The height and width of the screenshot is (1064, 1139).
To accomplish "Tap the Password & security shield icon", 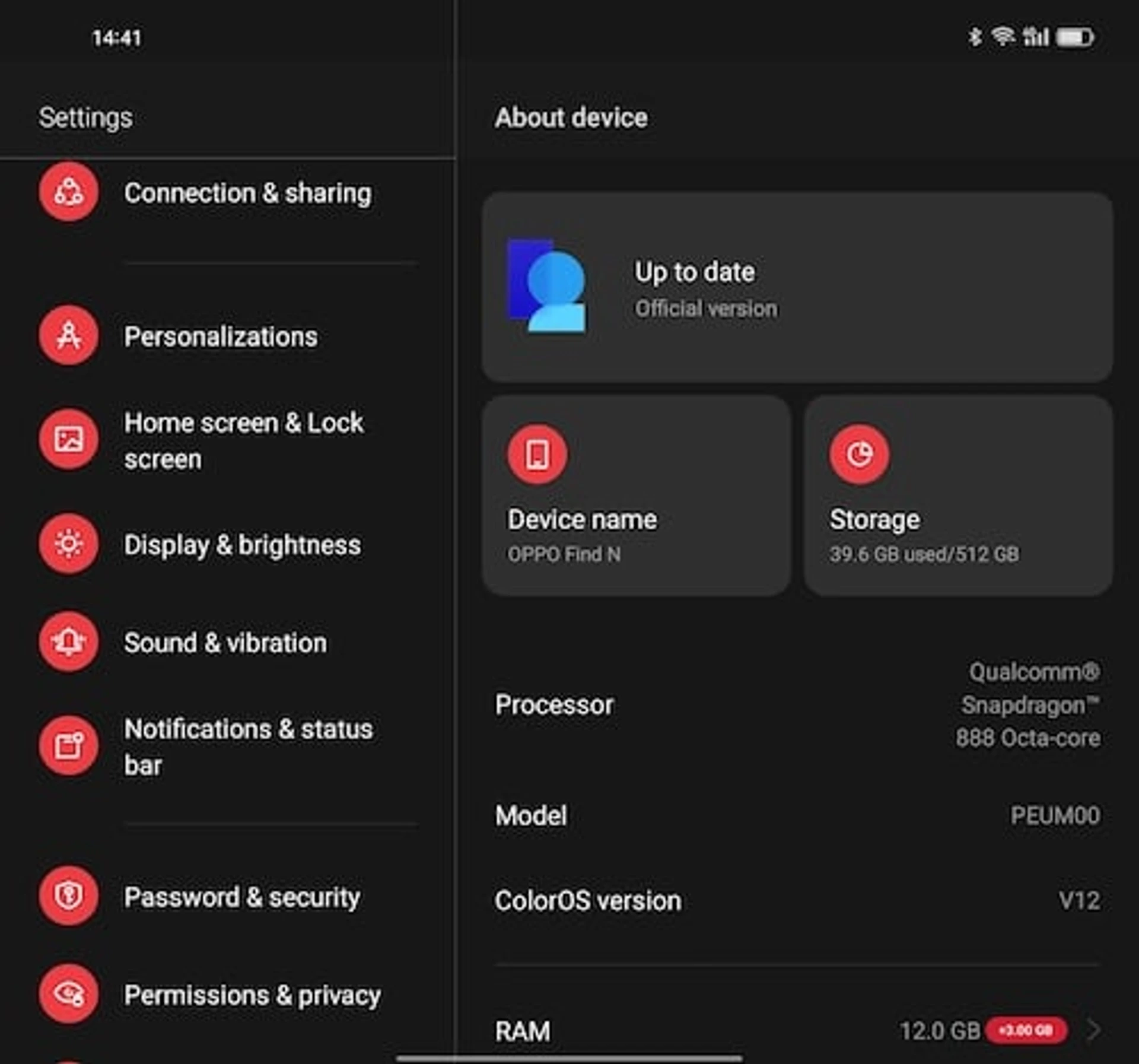I will pyautogui.click(x=69, y=895).
